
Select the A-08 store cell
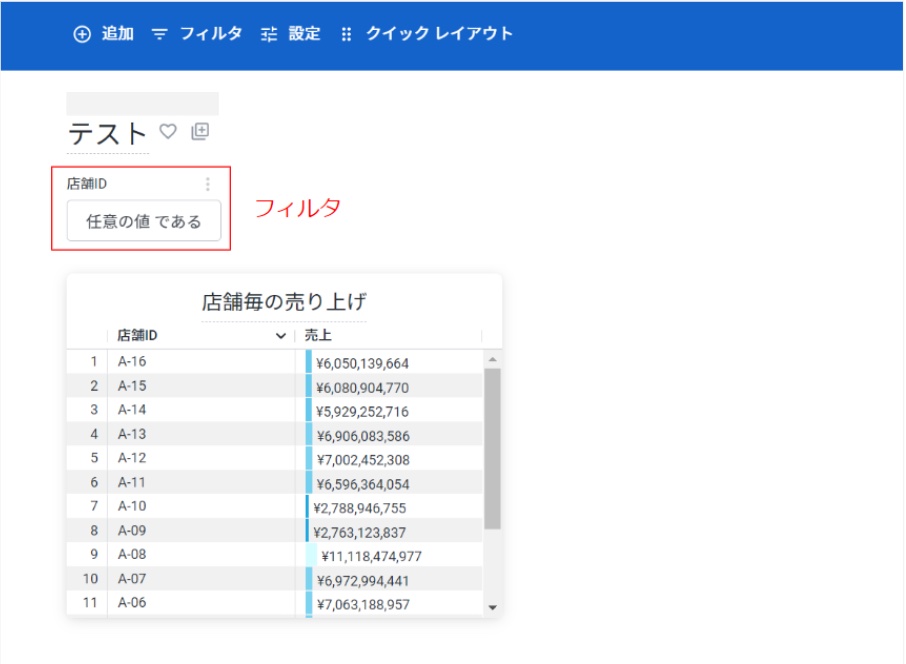point(132,554)
